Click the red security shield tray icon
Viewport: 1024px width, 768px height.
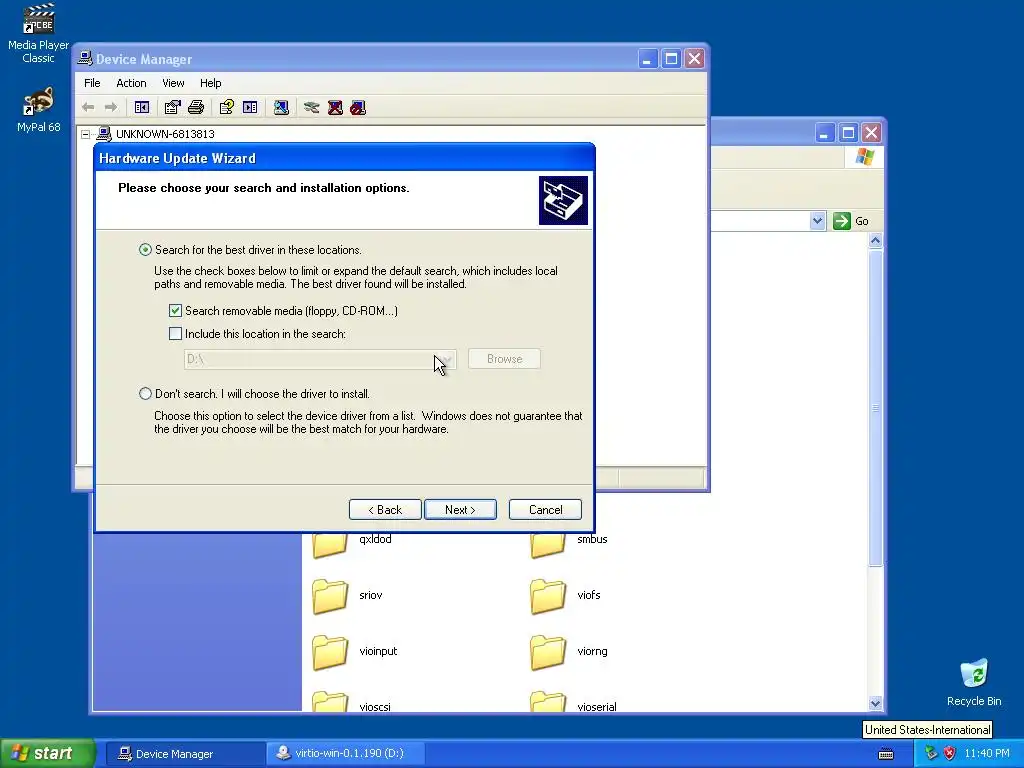click(950, 754)
